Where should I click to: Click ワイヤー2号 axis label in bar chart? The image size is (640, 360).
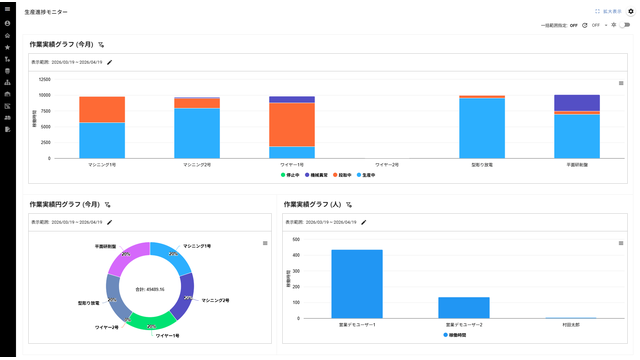387,165
